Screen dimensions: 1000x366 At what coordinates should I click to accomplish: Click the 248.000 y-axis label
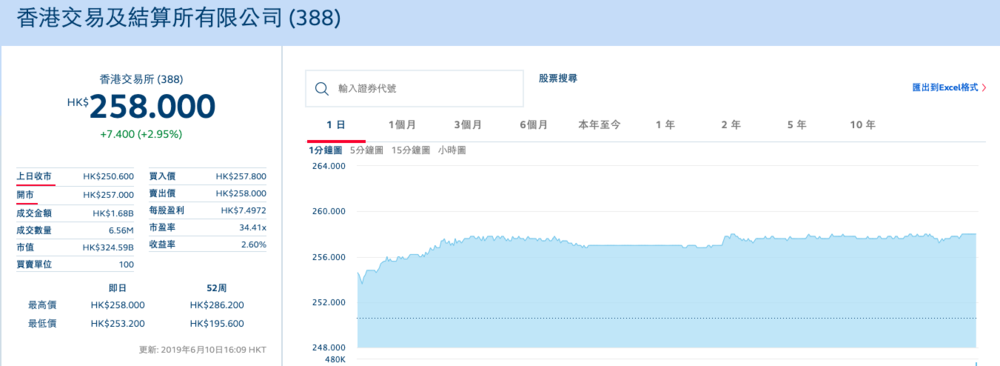tap(328, 348)
